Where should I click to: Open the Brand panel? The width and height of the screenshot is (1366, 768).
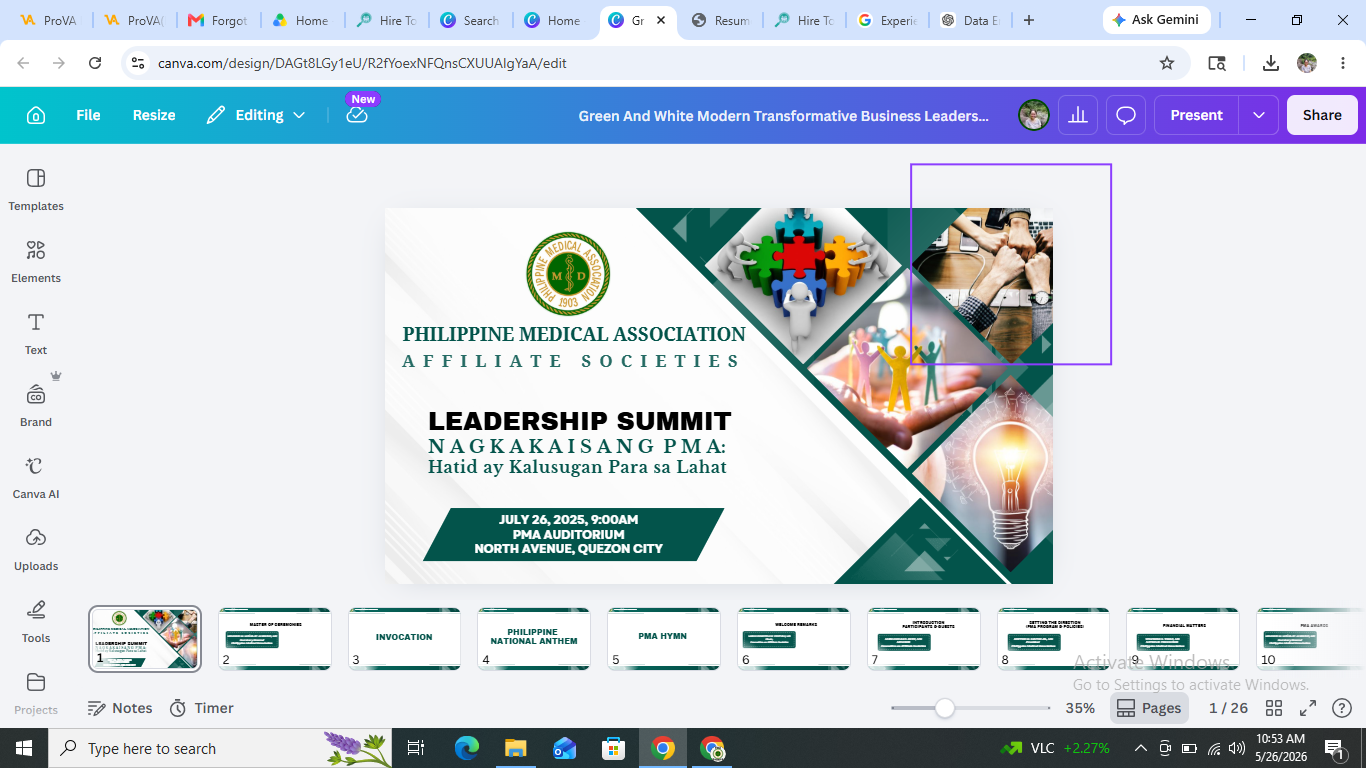coord(36,406)
